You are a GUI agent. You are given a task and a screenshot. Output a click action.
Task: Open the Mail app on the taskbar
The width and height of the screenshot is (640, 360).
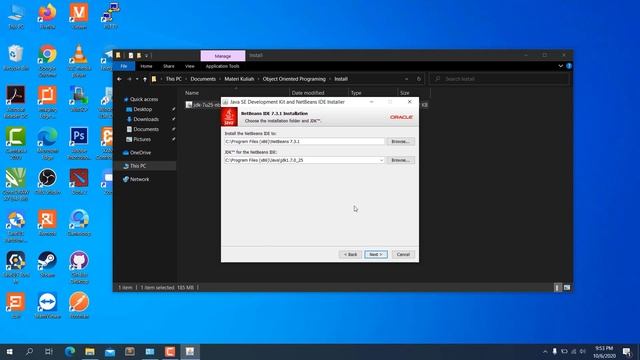(x=110, y=351)
